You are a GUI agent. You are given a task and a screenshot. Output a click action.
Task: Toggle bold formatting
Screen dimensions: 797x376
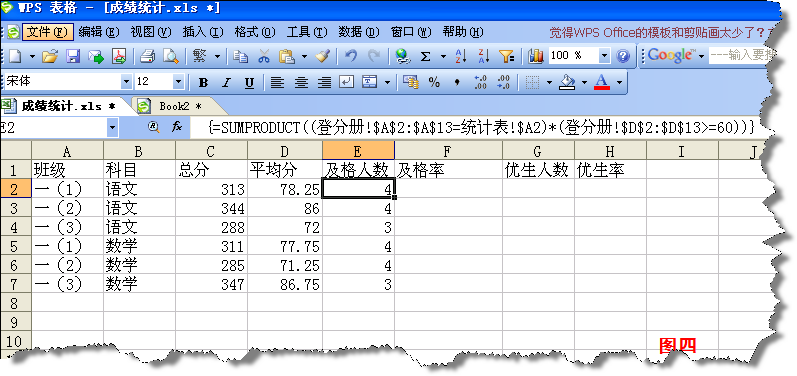pos(203,83)
